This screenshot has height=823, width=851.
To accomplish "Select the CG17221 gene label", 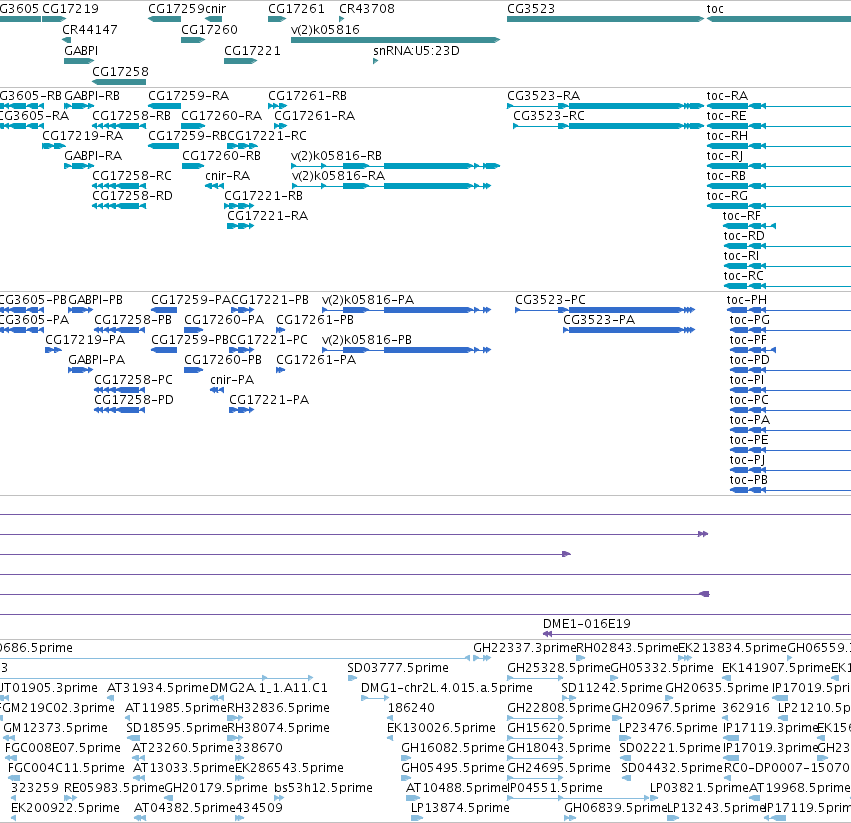I will (x=252, y=50).
